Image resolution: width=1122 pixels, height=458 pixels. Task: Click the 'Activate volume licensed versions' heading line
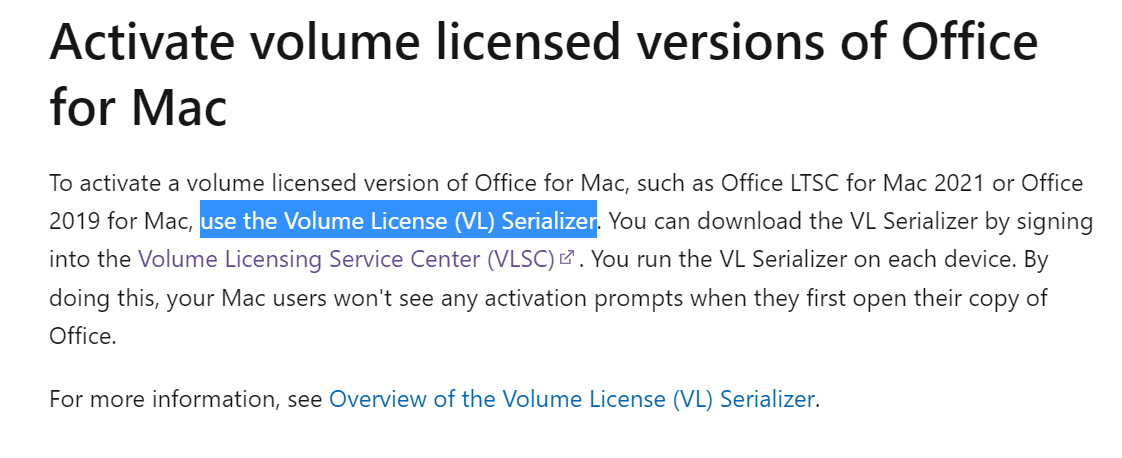click(543, 41)
